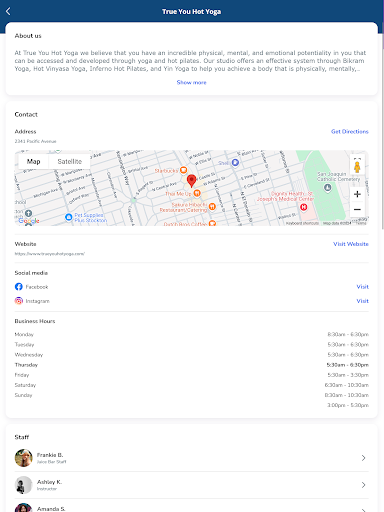Select Pet Supplies Plus Stockton marker
This screenshot has height=512, width=384.
tap(69, 217)
